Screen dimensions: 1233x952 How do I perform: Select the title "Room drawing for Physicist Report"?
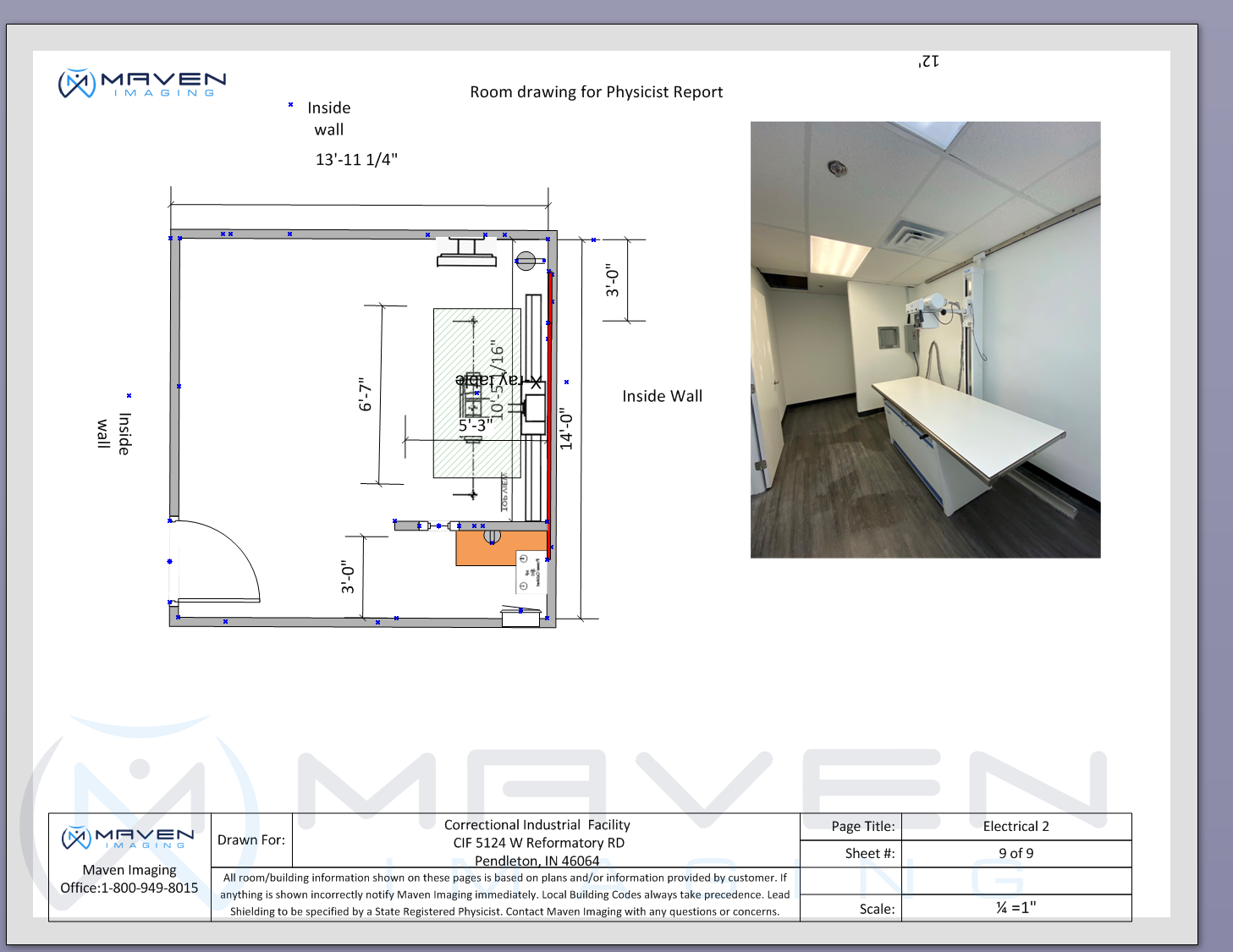point(597,92)
